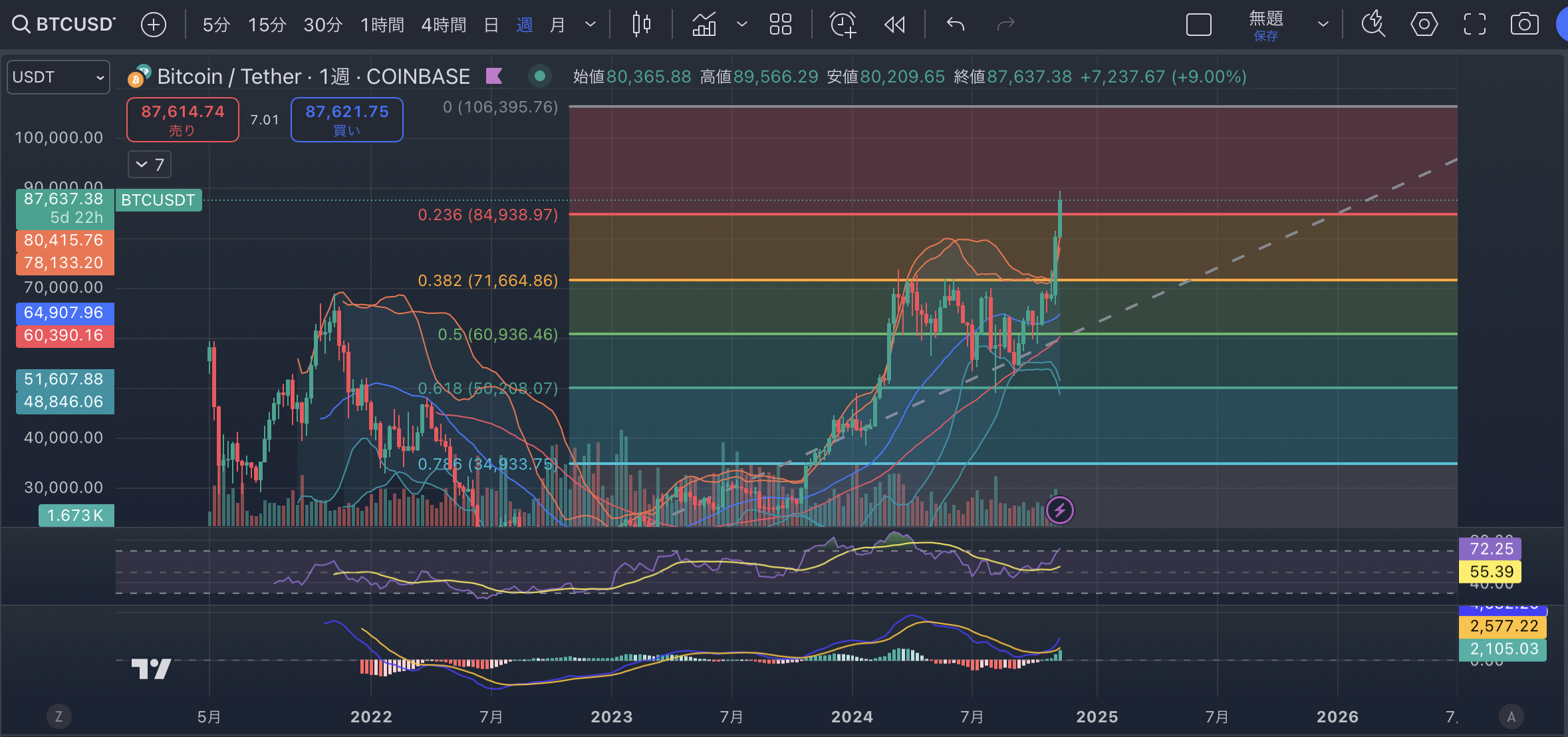Click the 64,907.96 blue price label

click(x=65, y=313)
